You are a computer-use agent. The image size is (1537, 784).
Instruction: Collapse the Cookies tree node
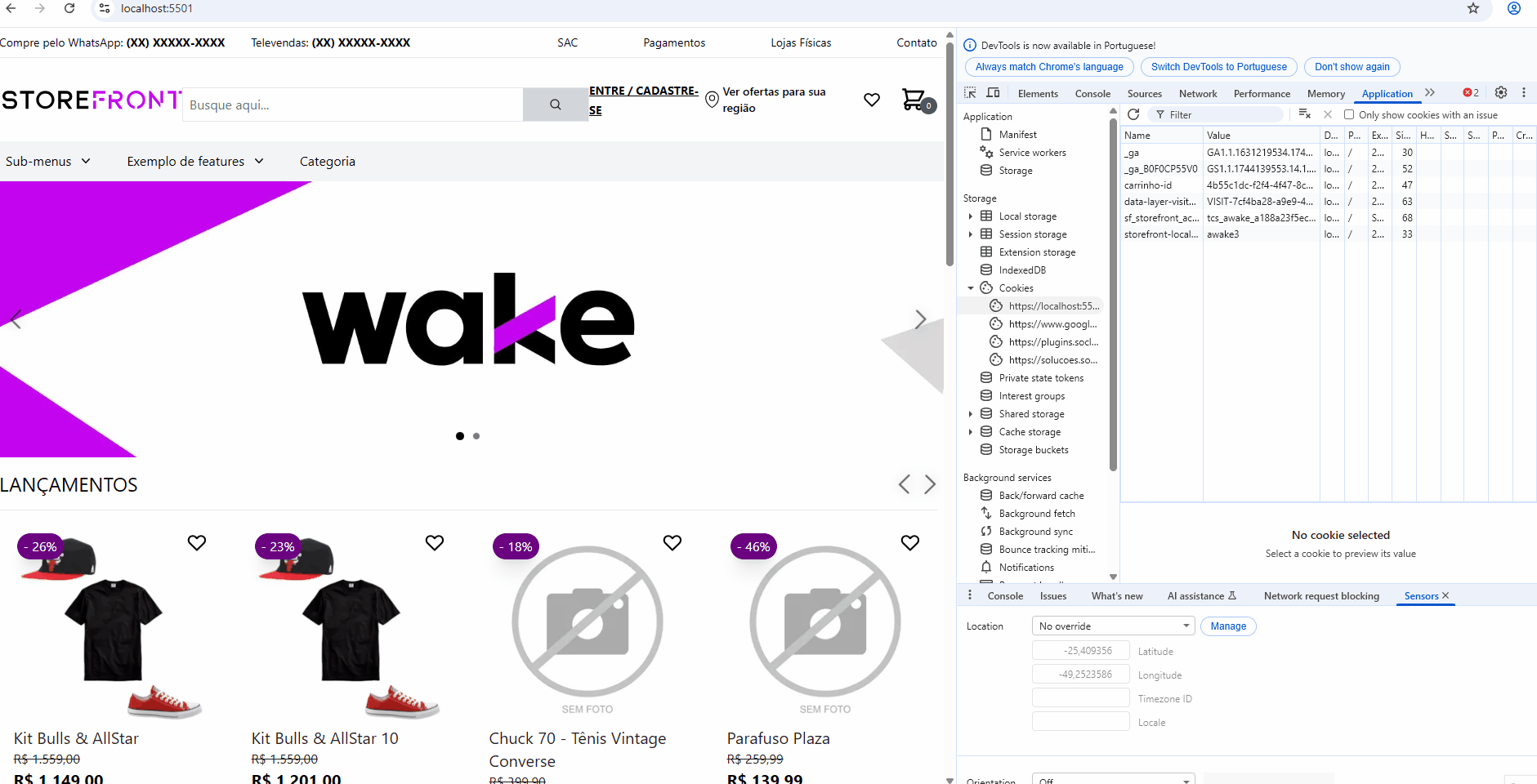[x=971, y=288]
